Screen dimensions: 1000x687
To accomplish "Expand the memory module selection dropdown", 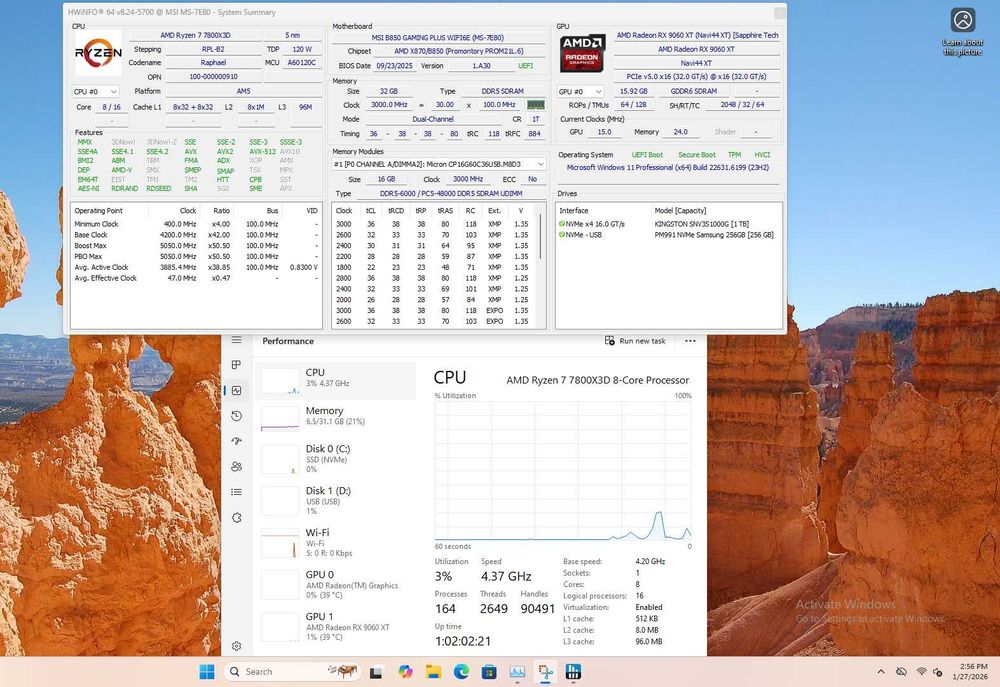I will 540,164.
